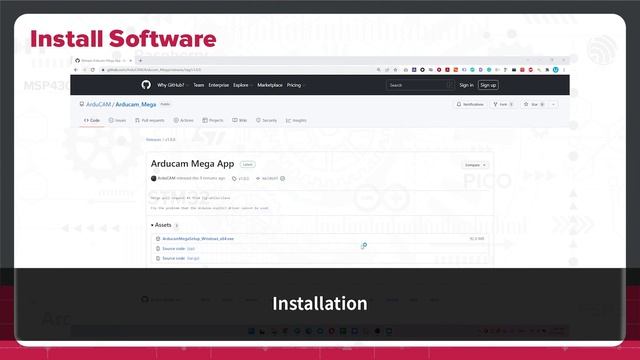Viewport: 640px width, 360px height.
Task: Switch to the Issues tab
Action: click(118, 120)
